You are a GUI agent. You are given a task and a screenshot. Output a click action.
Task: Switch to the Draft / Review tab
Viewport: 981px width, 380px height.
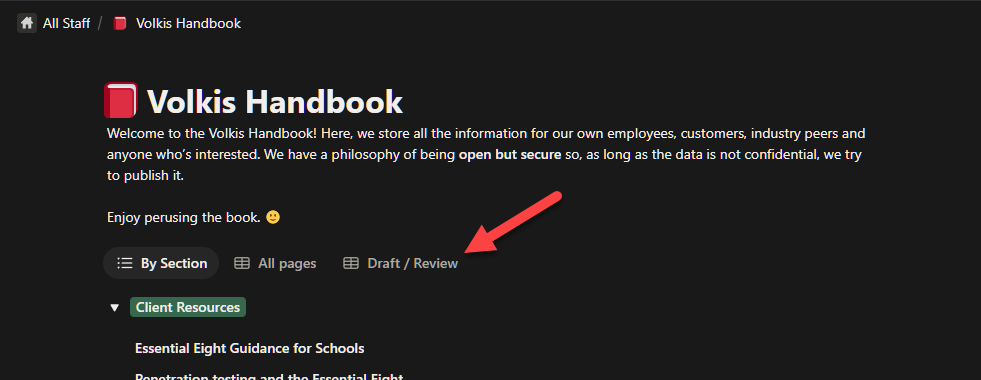(401, 264)
